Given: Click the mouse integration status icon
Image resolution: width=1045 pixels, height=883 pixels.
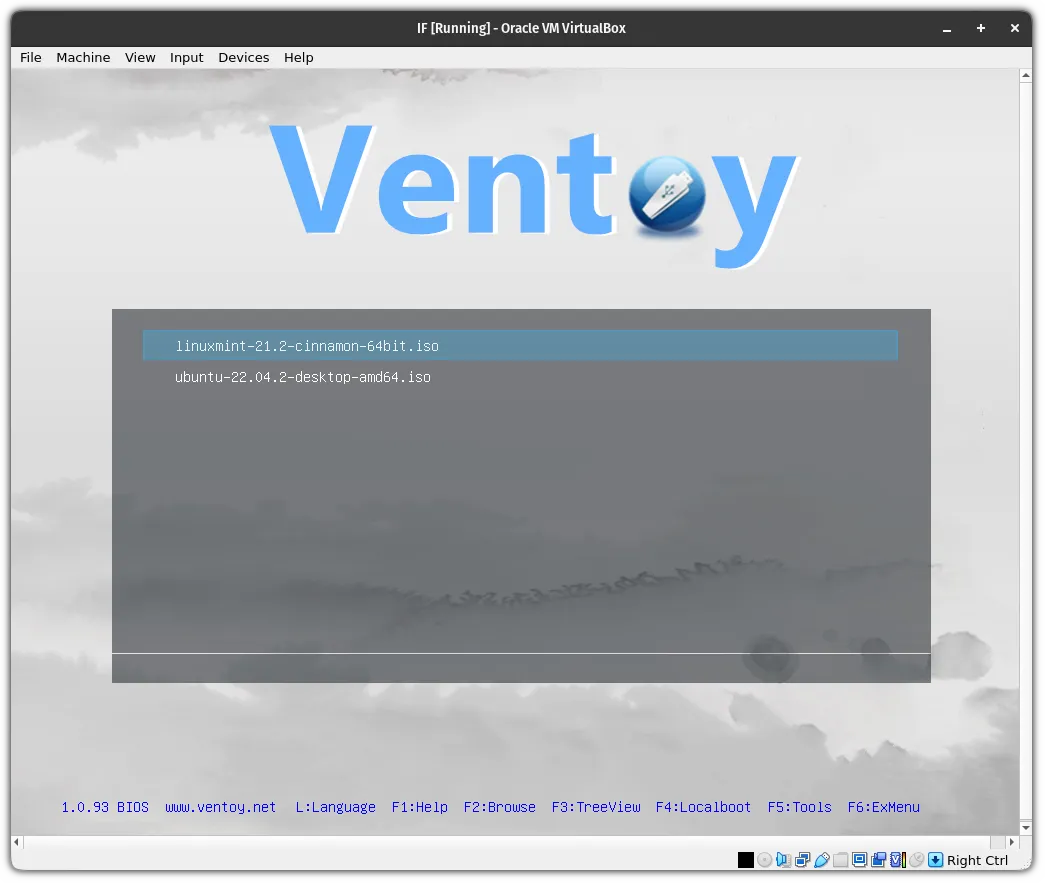Looking at the screenshot, I should [x=917, y=860].
